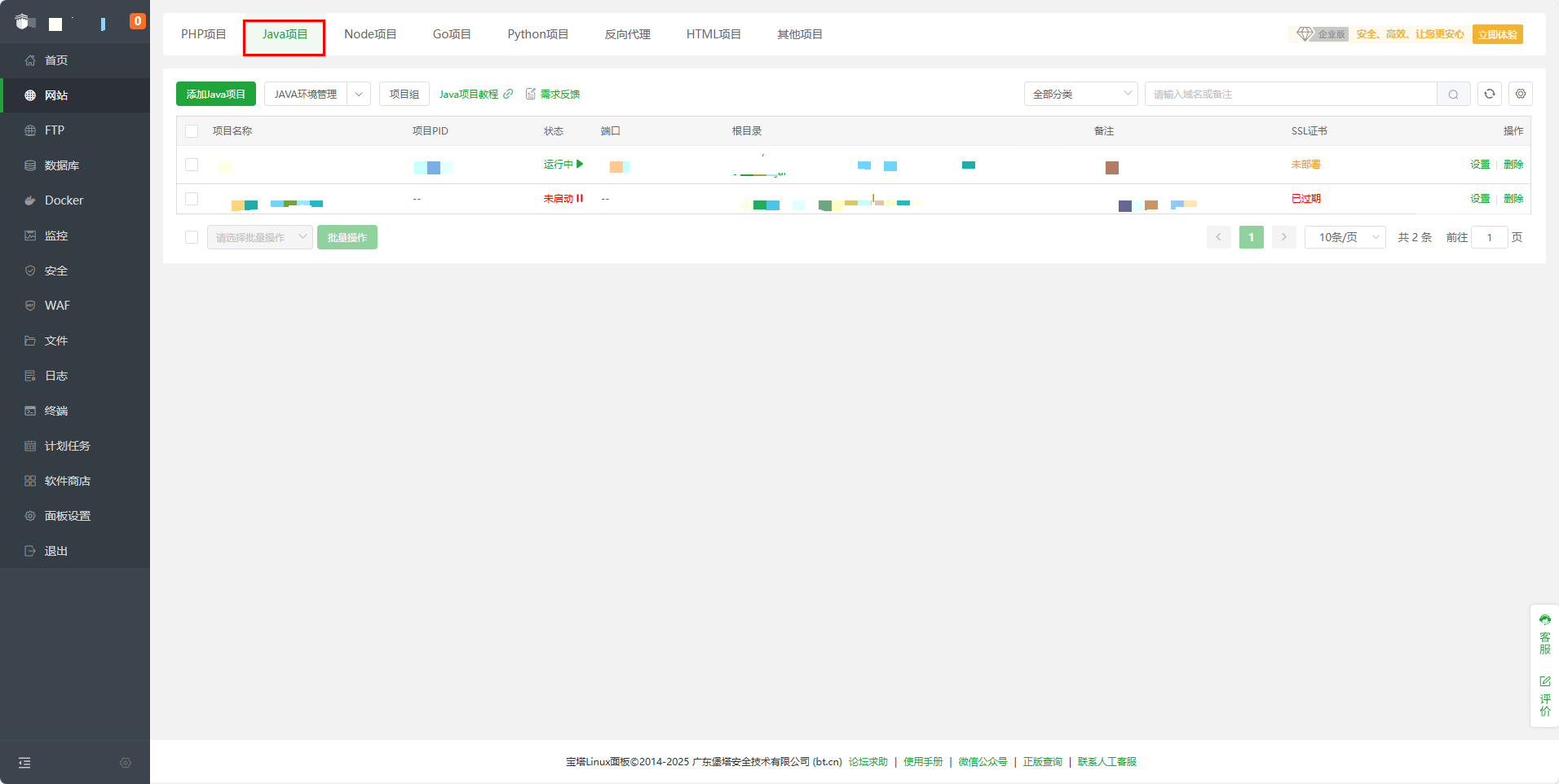Switch to the Node项目 tab

[370, 34]
